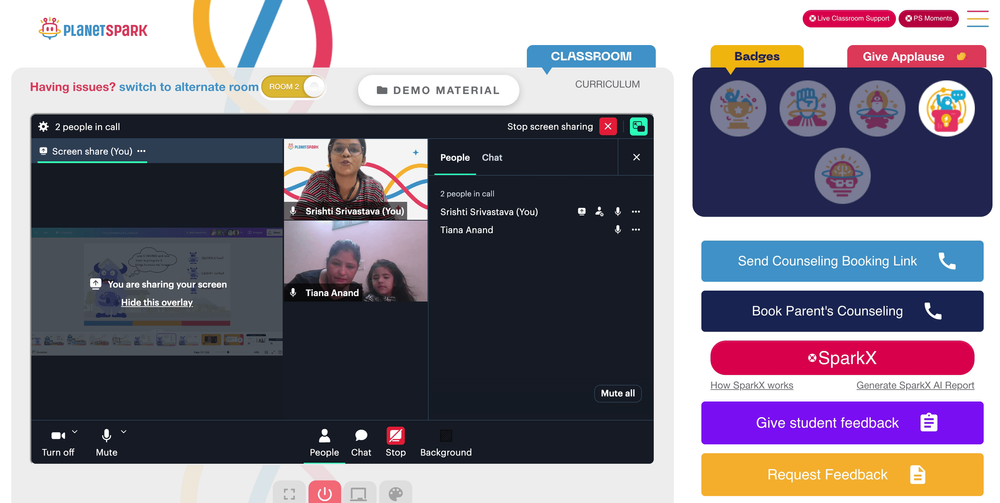Click Book Parent's Counseling
The image size is (1000, 503).
(x=842, y=311)
